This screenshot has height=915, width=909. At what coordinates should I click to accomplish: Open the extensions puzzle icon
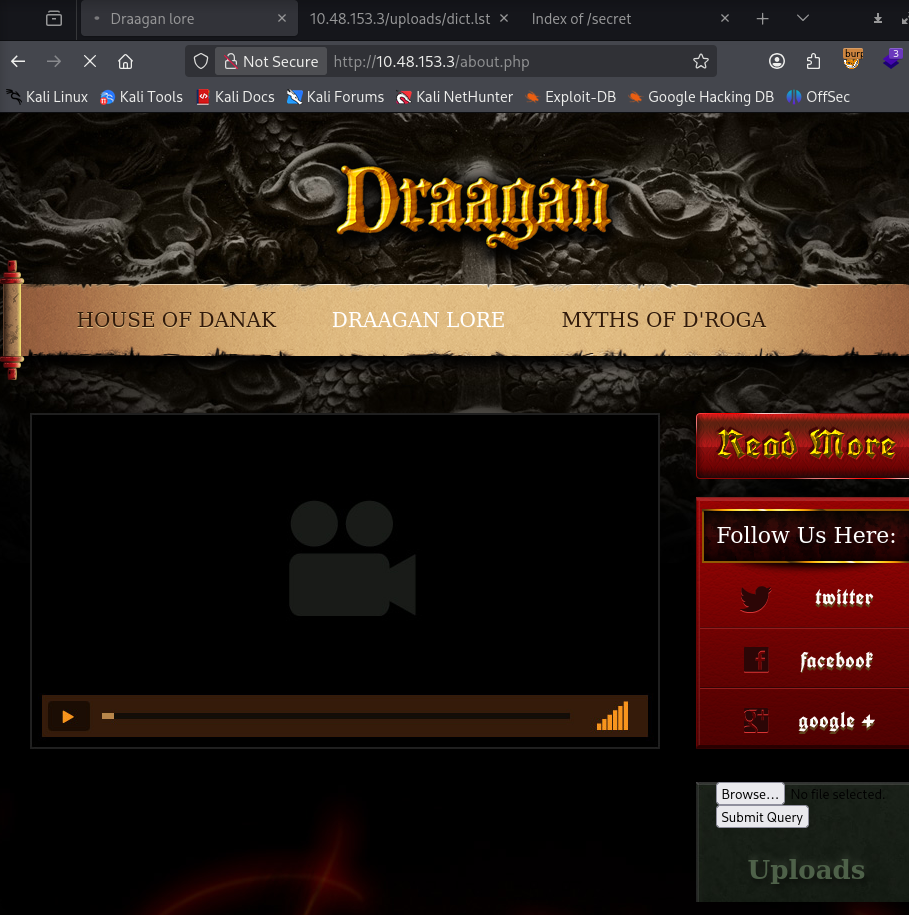[813, 61]
